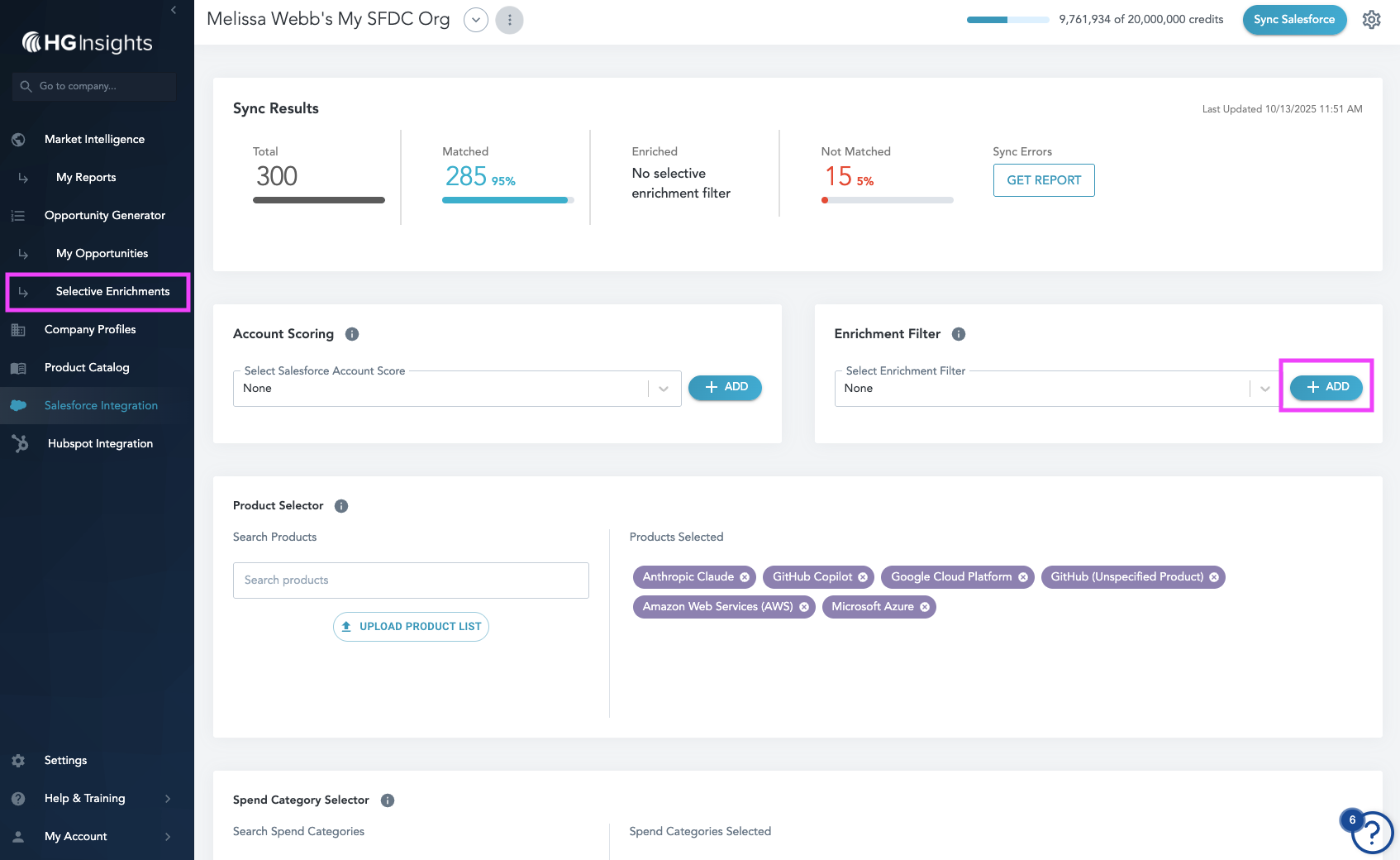This screenshot has height=860, width=1400.
Task: Click the Product Selector info icon
Action: [x=341, y=506]
